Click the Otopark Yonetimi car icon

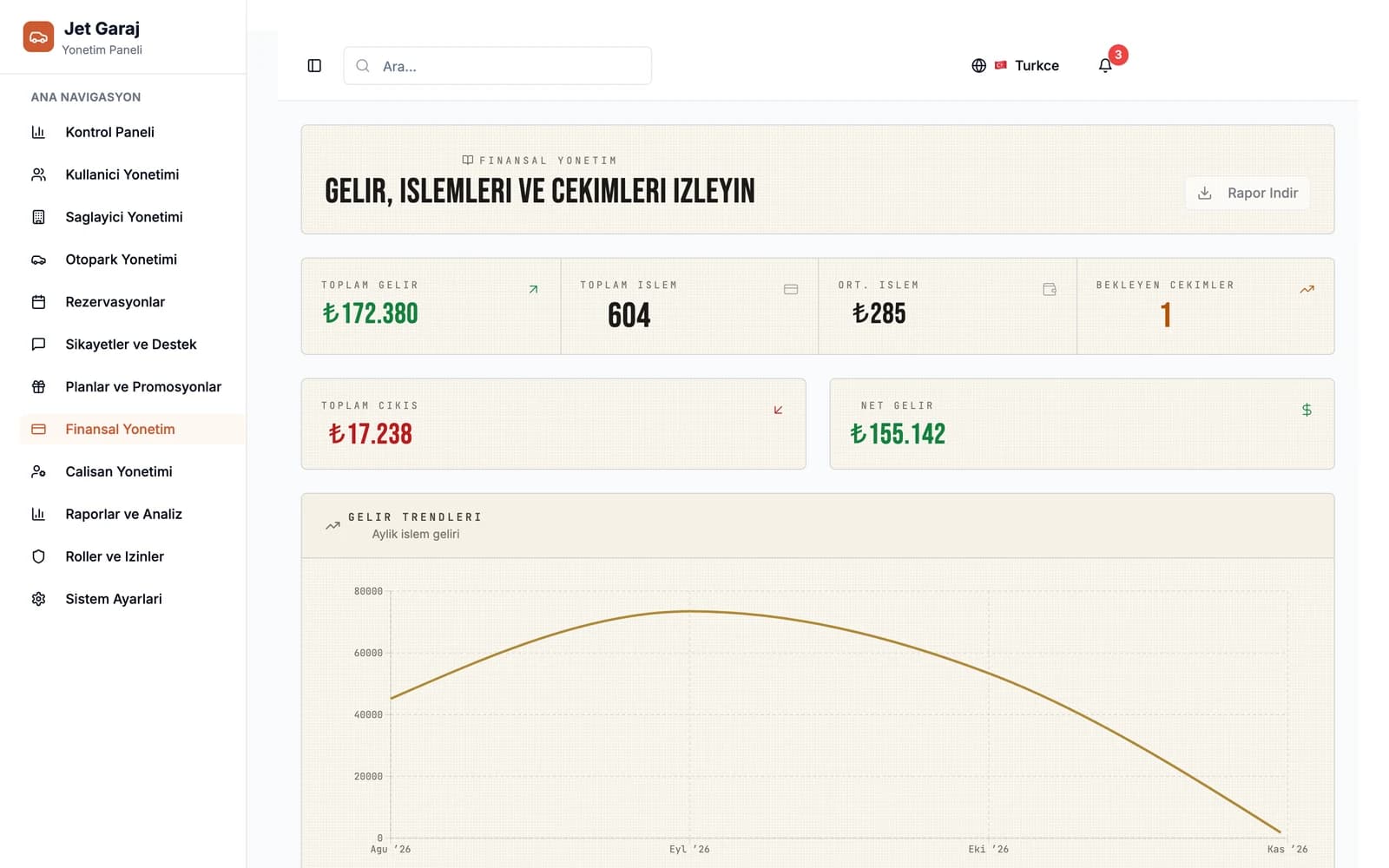tap(38, 260)
